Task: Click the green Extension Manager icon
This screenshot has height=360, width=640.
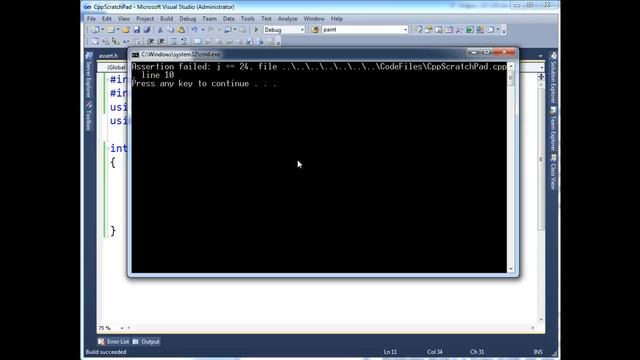Action: click(470, 29)
